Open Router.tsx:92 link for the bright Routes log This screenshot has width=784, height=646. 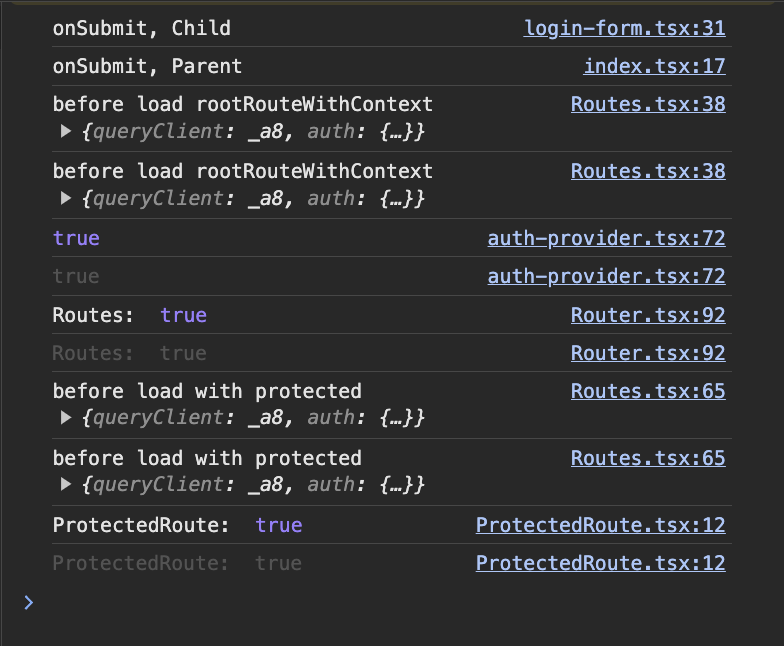(x=648, y=315)
